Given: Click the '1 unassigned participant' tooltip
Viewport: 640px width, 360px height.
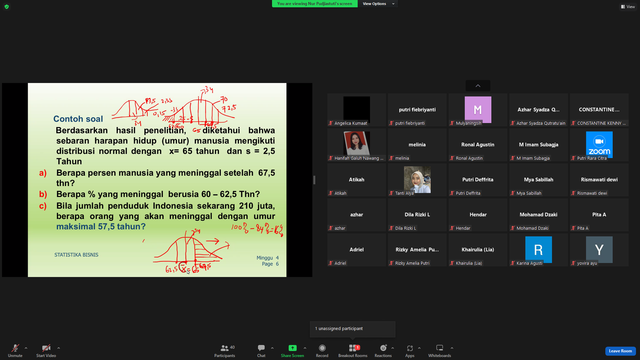Looking at the screenshot, I should point(353,329).
